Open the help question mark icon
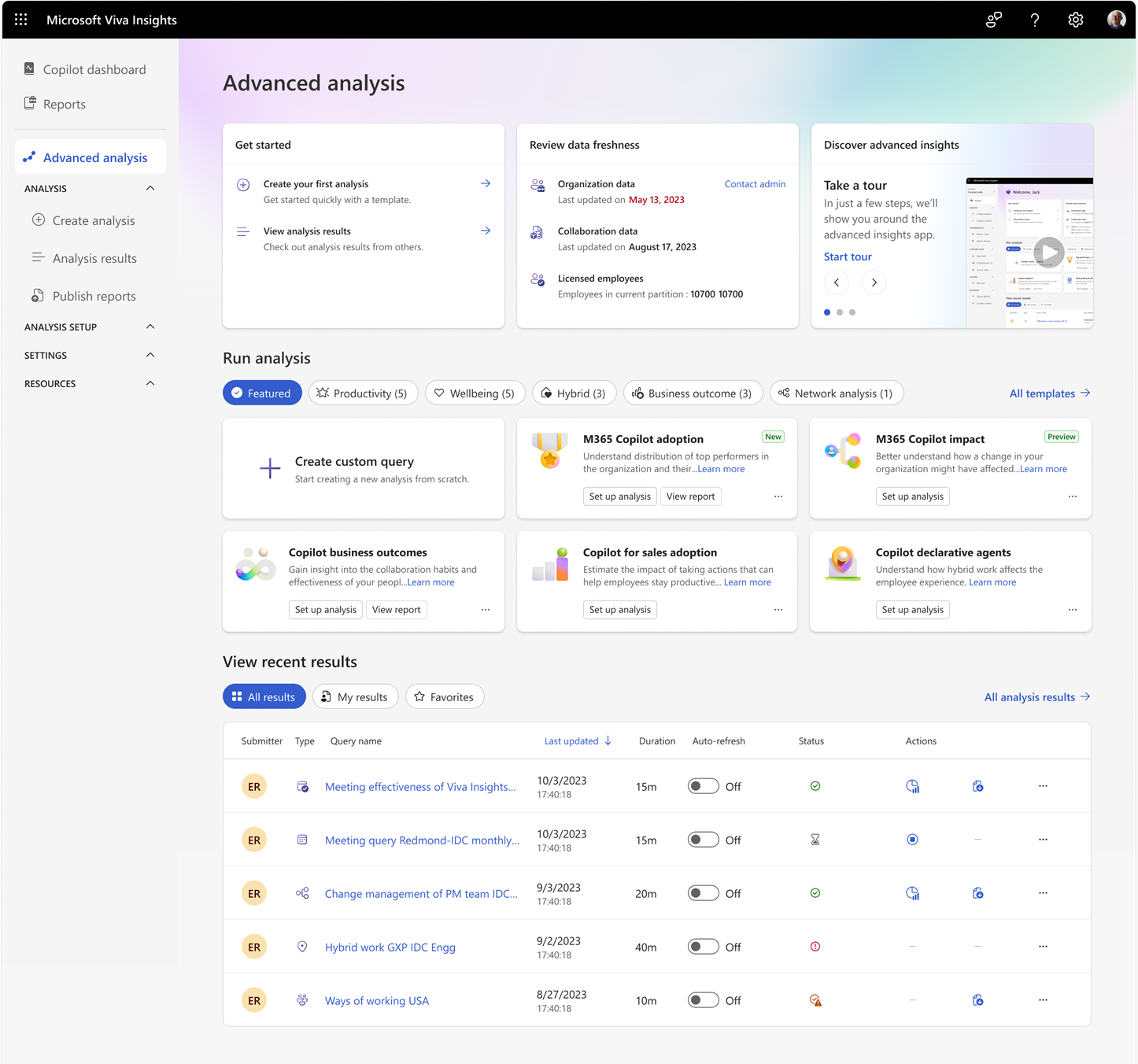Screen dimensions: 1138x1064 click(1035, 20)
